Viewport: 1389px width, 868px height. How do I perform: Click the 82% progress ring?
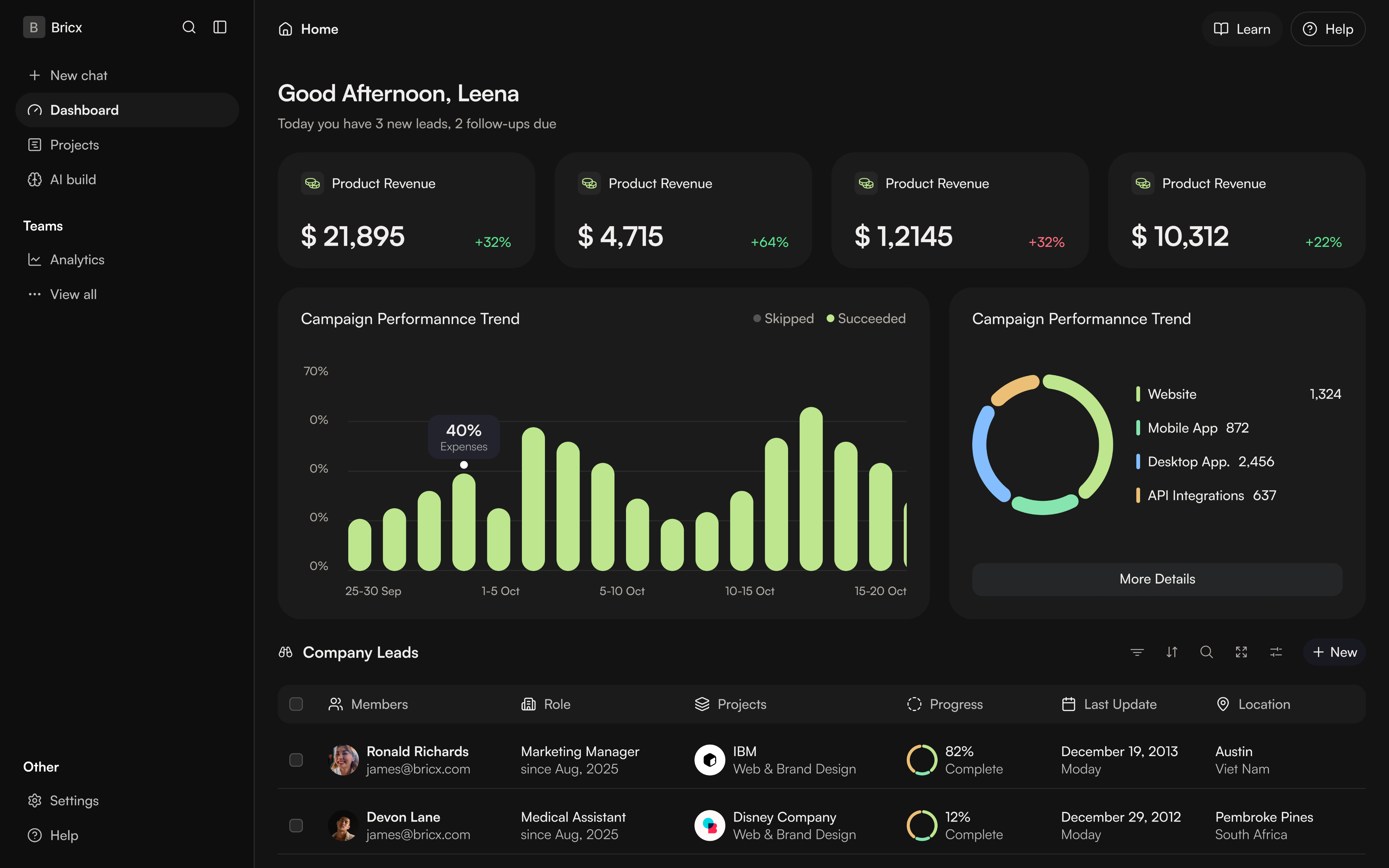coord(922,760)
